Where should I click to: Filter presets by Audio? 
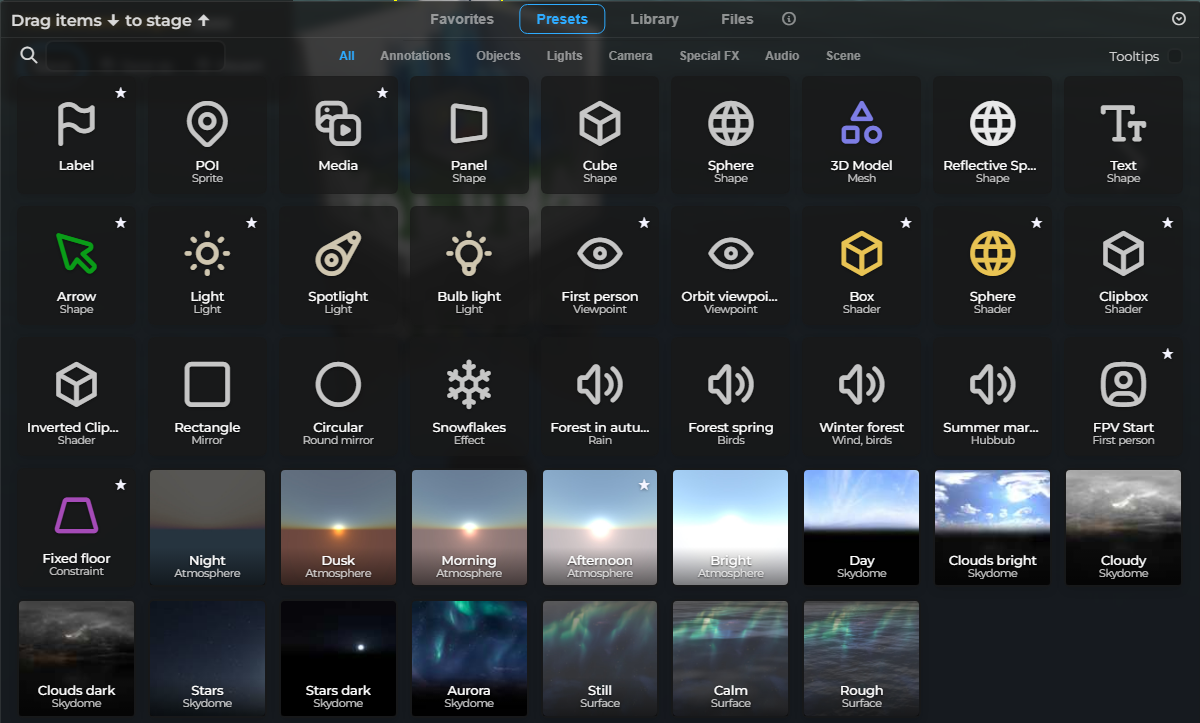pyautogui.click(x=782, y=56)
